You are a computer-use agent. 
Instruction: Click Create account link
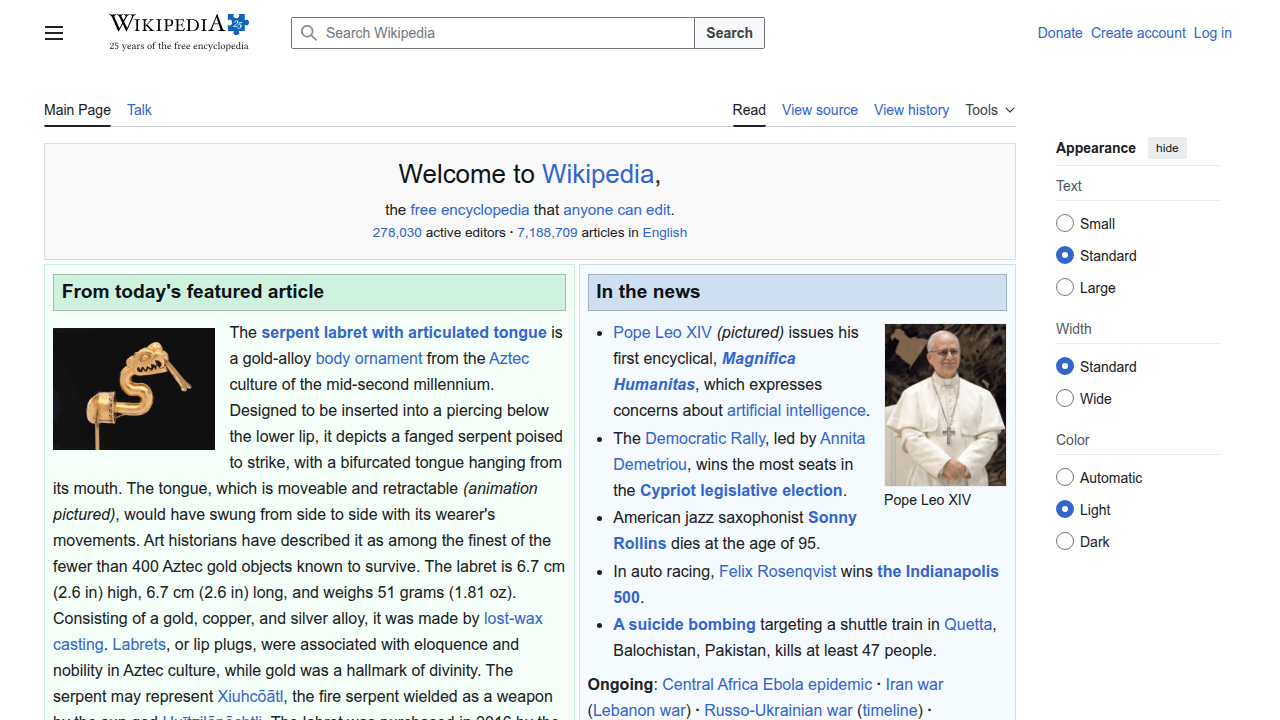pyautogui.click(x=1138, y=33)
